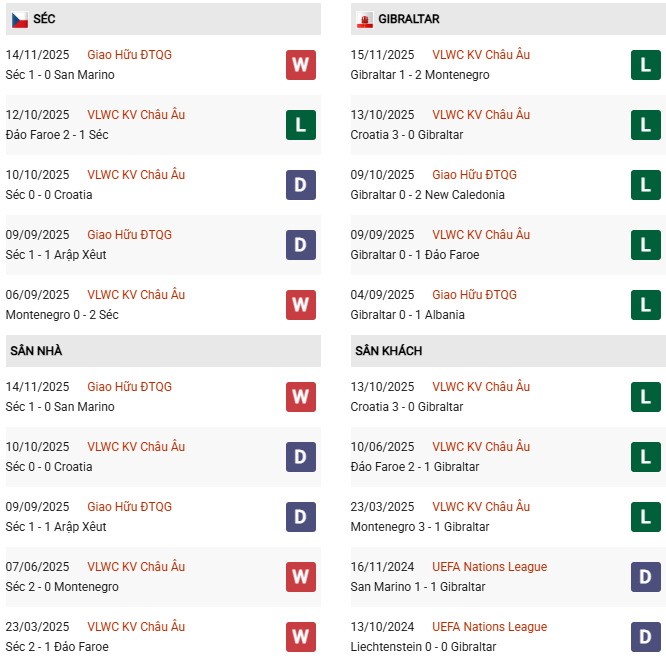Click the L badge for Montenegro 3-1 Gibraltar
Screen dimensions: 666x660
(x=646, y=517)
